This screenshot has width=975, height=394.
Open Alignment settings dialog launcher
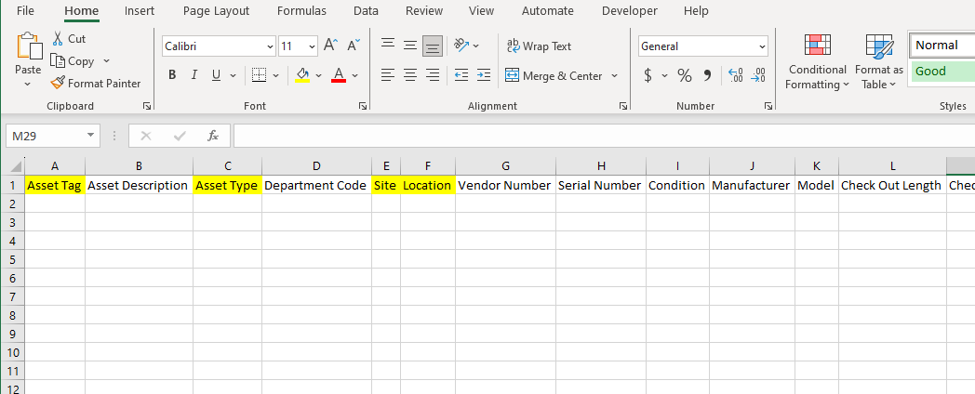point(623,106)
